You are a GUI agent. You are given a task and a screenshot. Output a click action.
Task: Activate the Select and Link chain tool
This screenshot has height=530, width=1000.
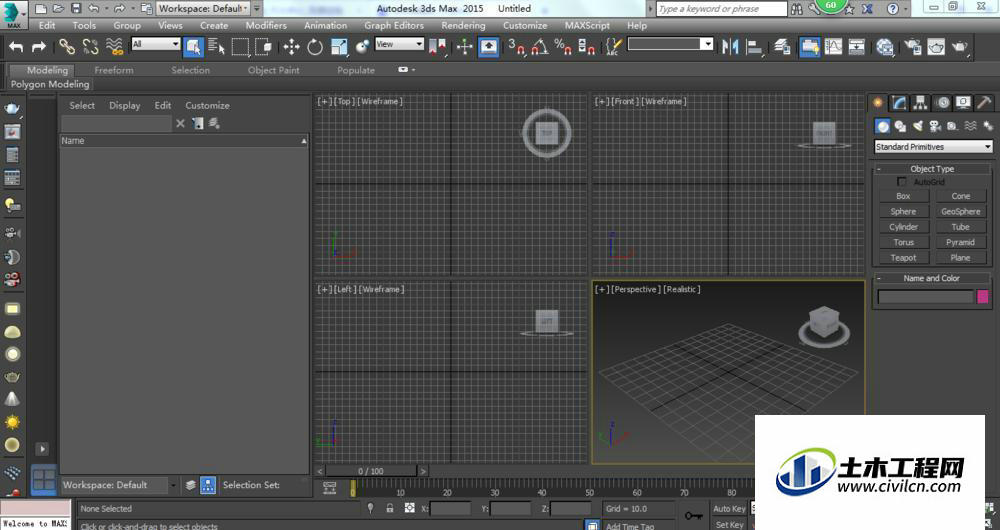[67, 47]
